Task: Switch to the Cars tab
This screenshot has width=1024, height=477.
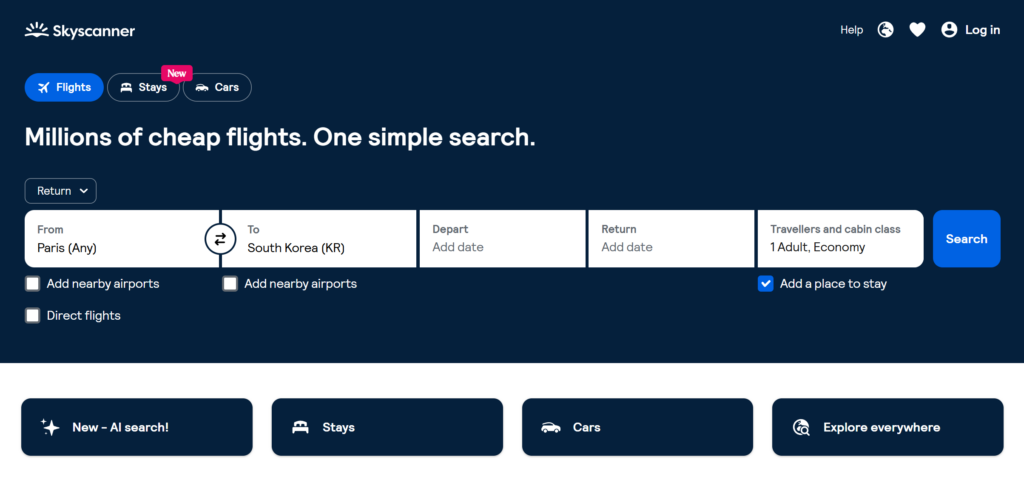Action: coord(217,88)
